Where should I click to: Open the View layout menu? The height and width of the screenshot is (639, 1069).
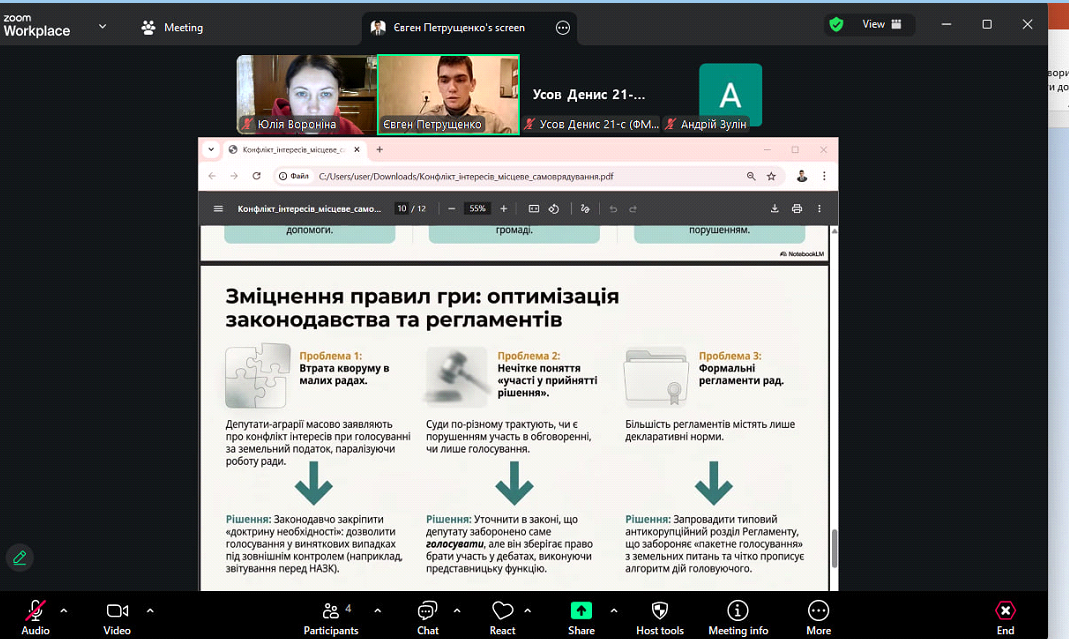point(882,24)
